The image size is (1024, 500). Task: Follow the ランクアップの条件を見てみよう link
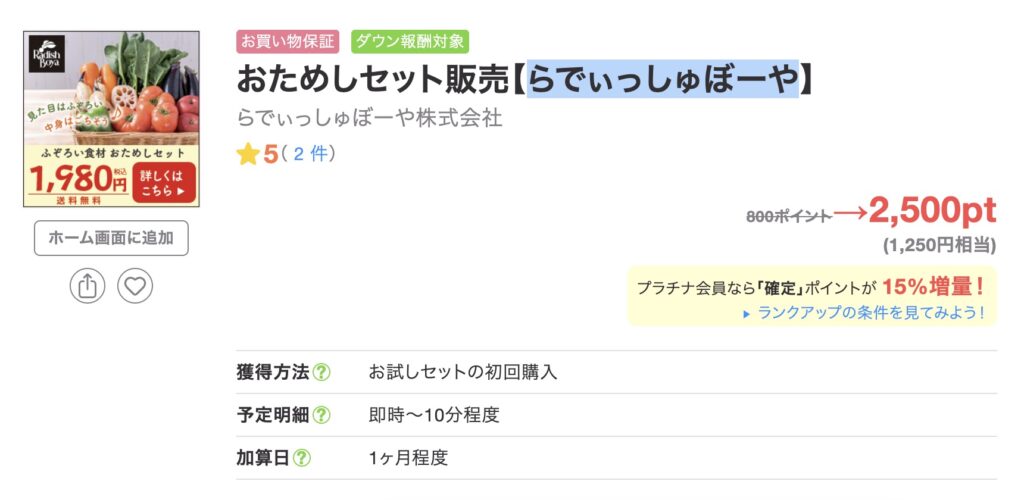[x=867, y=312]
